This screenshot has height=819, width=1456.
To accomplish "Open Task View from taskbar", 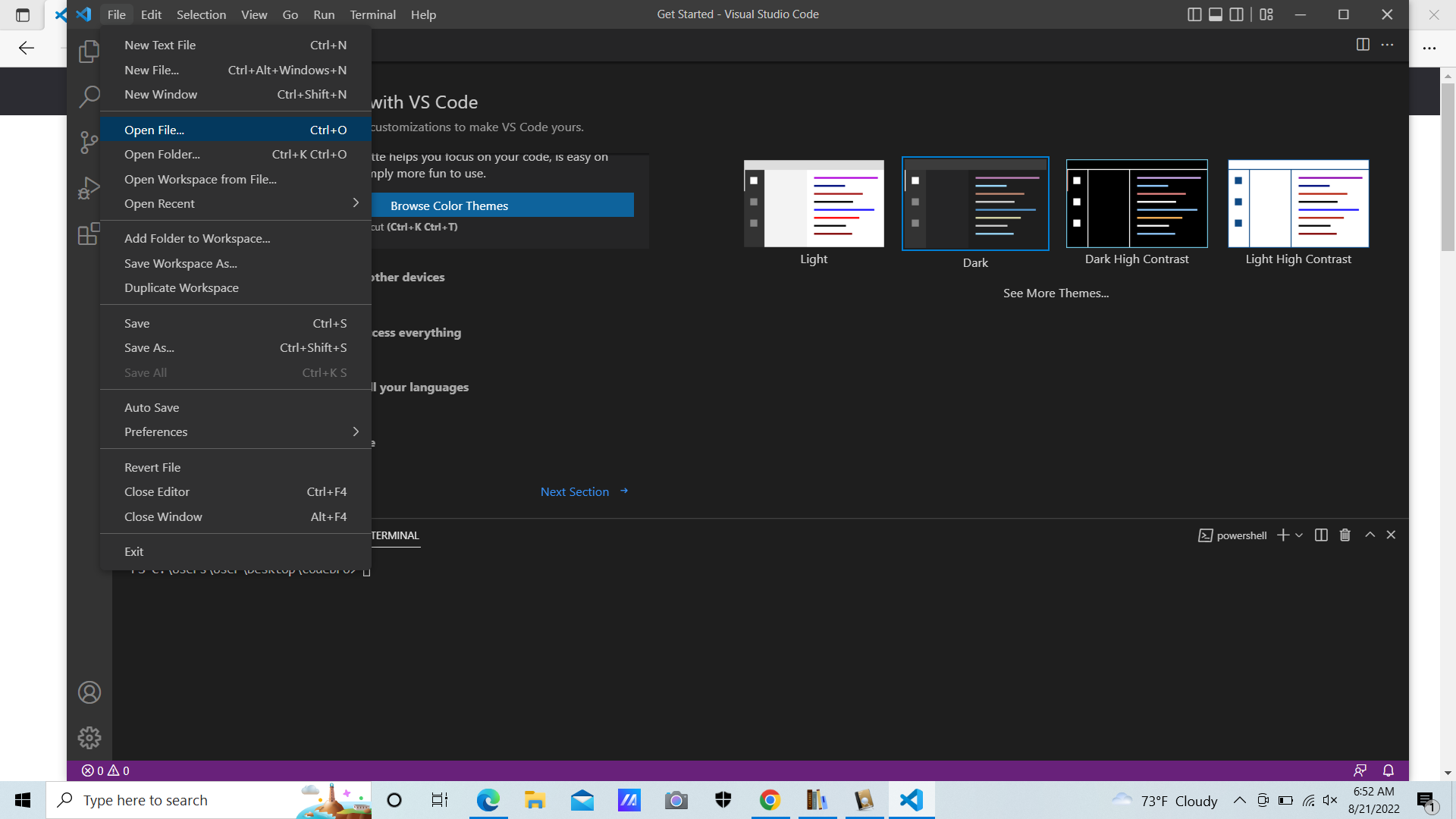I will [440, 800].
